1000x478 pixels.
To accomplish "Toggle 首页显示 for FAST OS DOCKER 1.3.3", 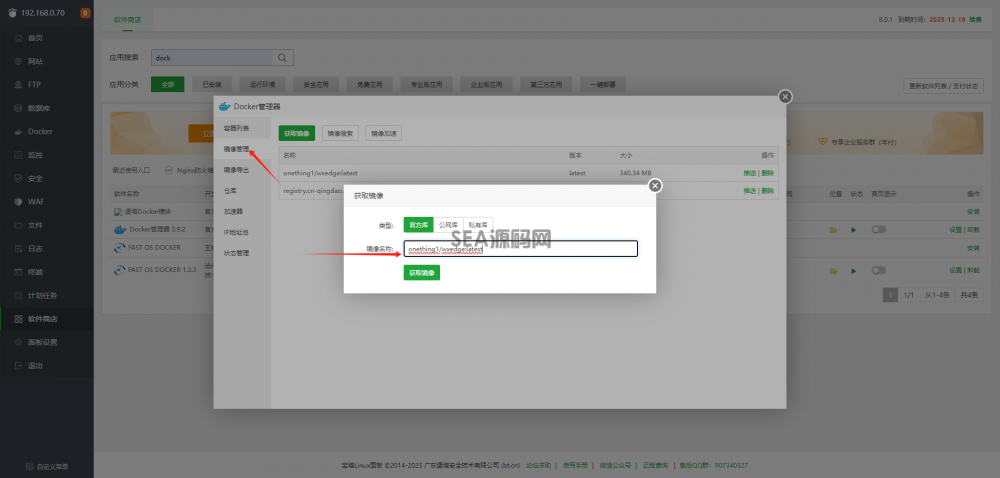I will pos(879,270).
